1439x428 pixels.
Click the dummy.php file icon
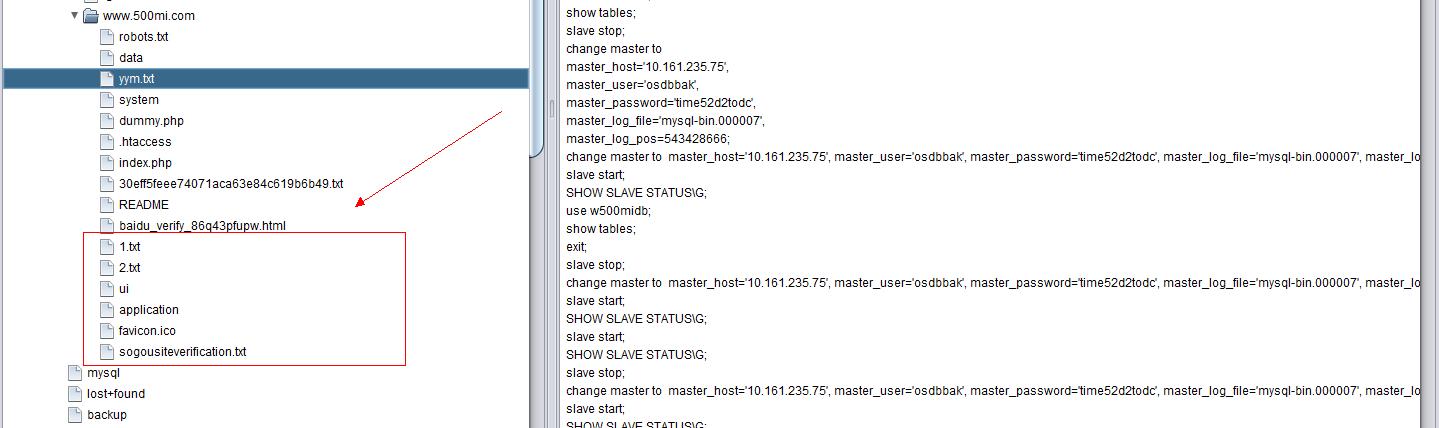coord(107,121)
